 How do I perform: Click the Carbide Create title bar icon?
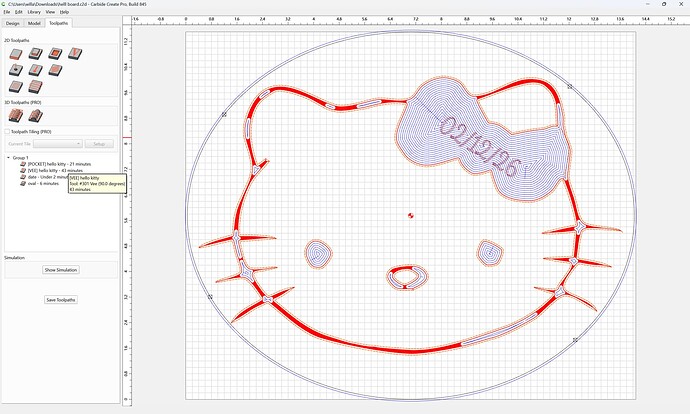(4, 4)
